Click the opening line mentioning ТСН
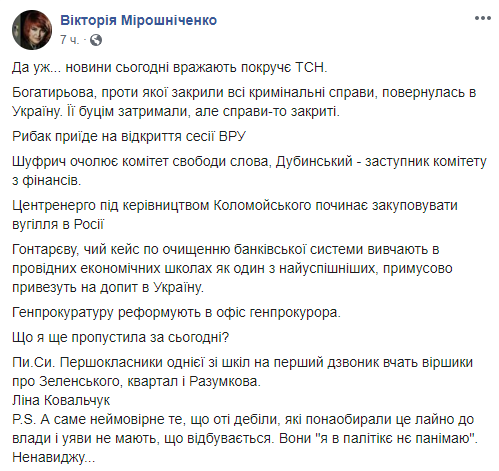 pyautogui.click(x=170, y=68)
